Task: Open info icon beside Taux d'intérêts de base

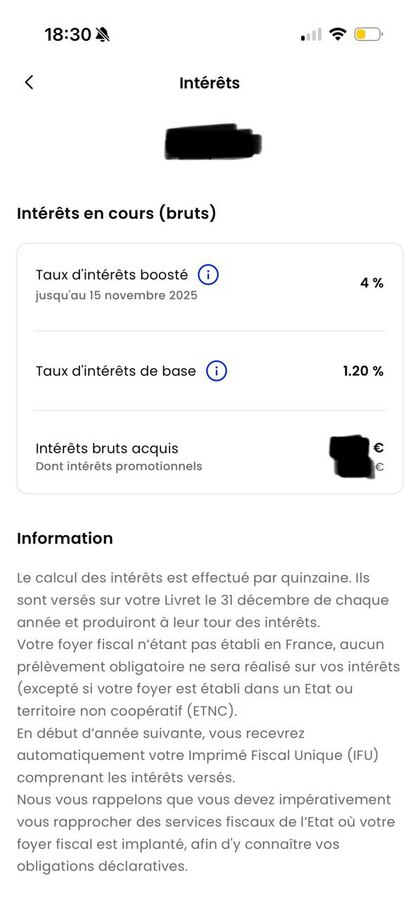Action: click(x=217, y=371)
